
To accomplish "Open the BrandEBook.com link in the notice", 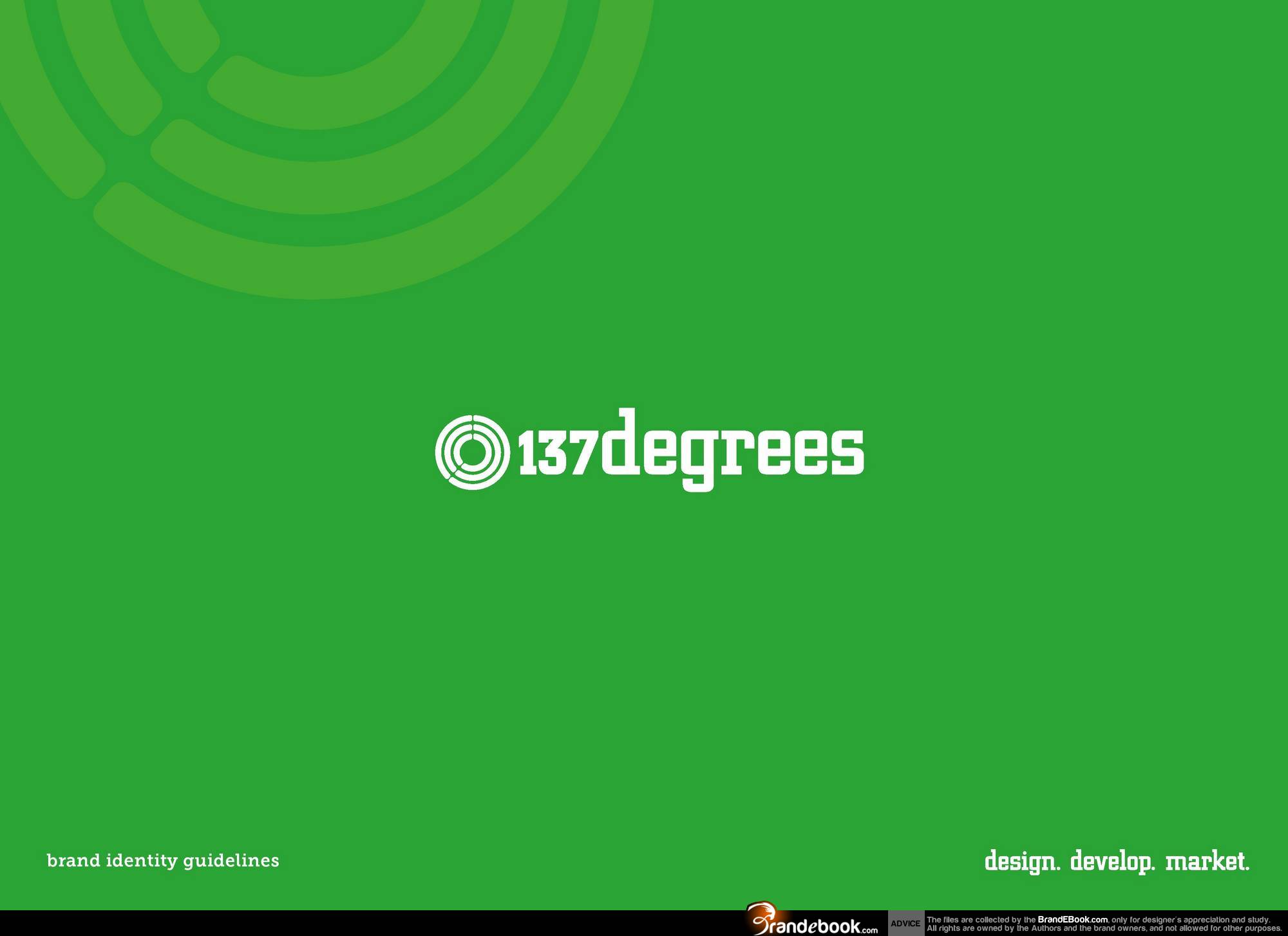I will 1072,919.
